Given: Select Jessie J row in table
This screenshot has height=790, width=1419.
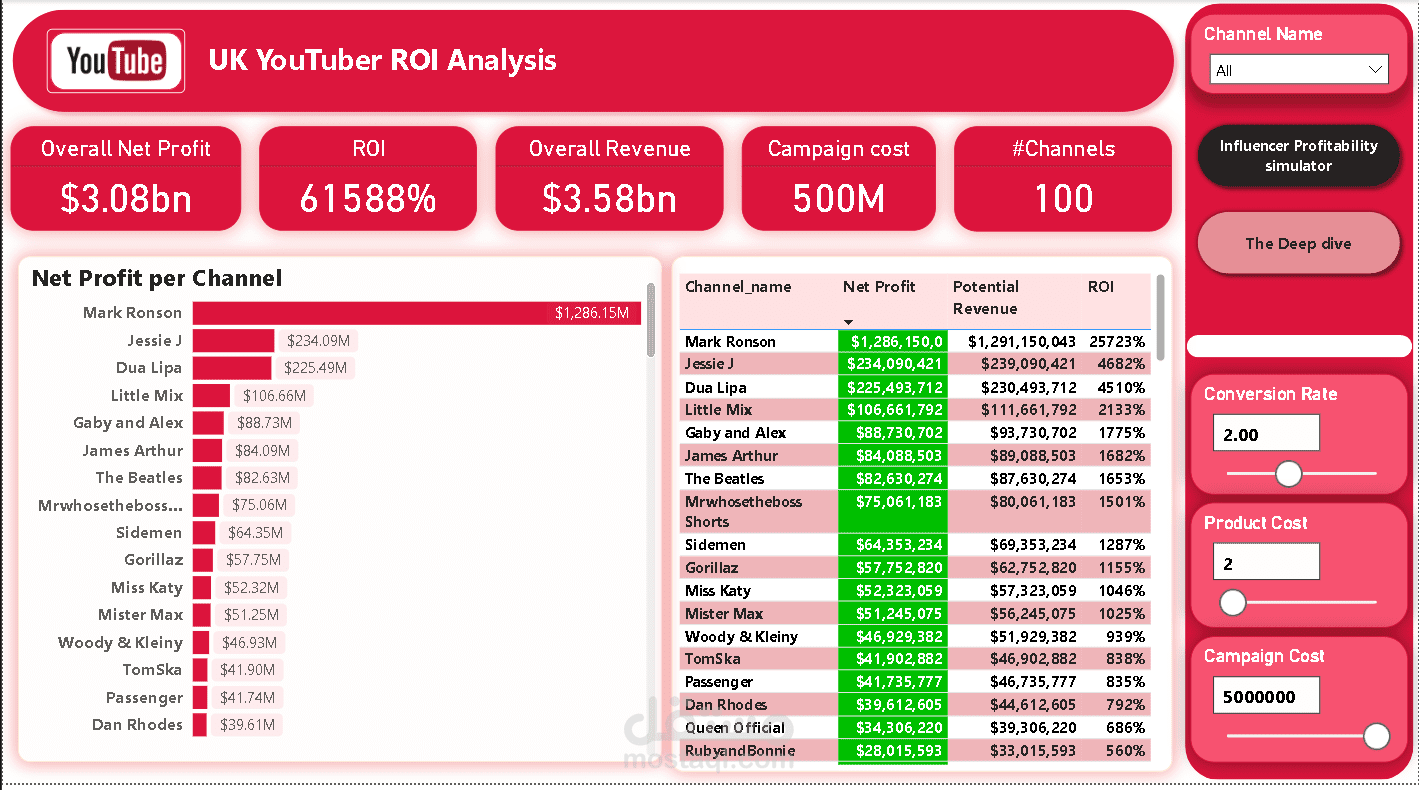Looking at the screenshot, I should coord(915,364).
